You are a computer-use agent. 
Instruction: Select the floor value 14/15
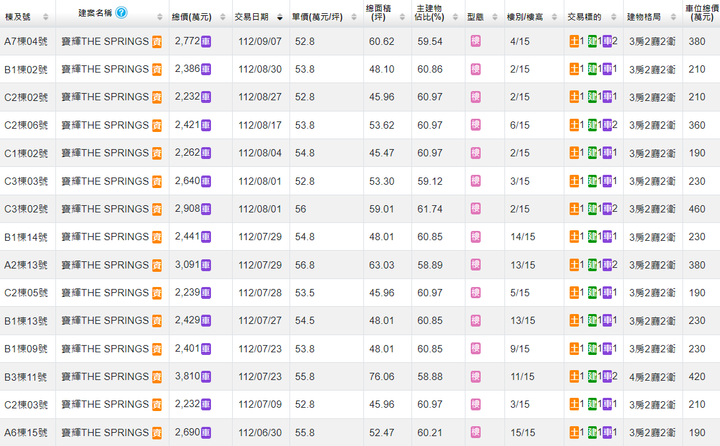coord(523,237)
